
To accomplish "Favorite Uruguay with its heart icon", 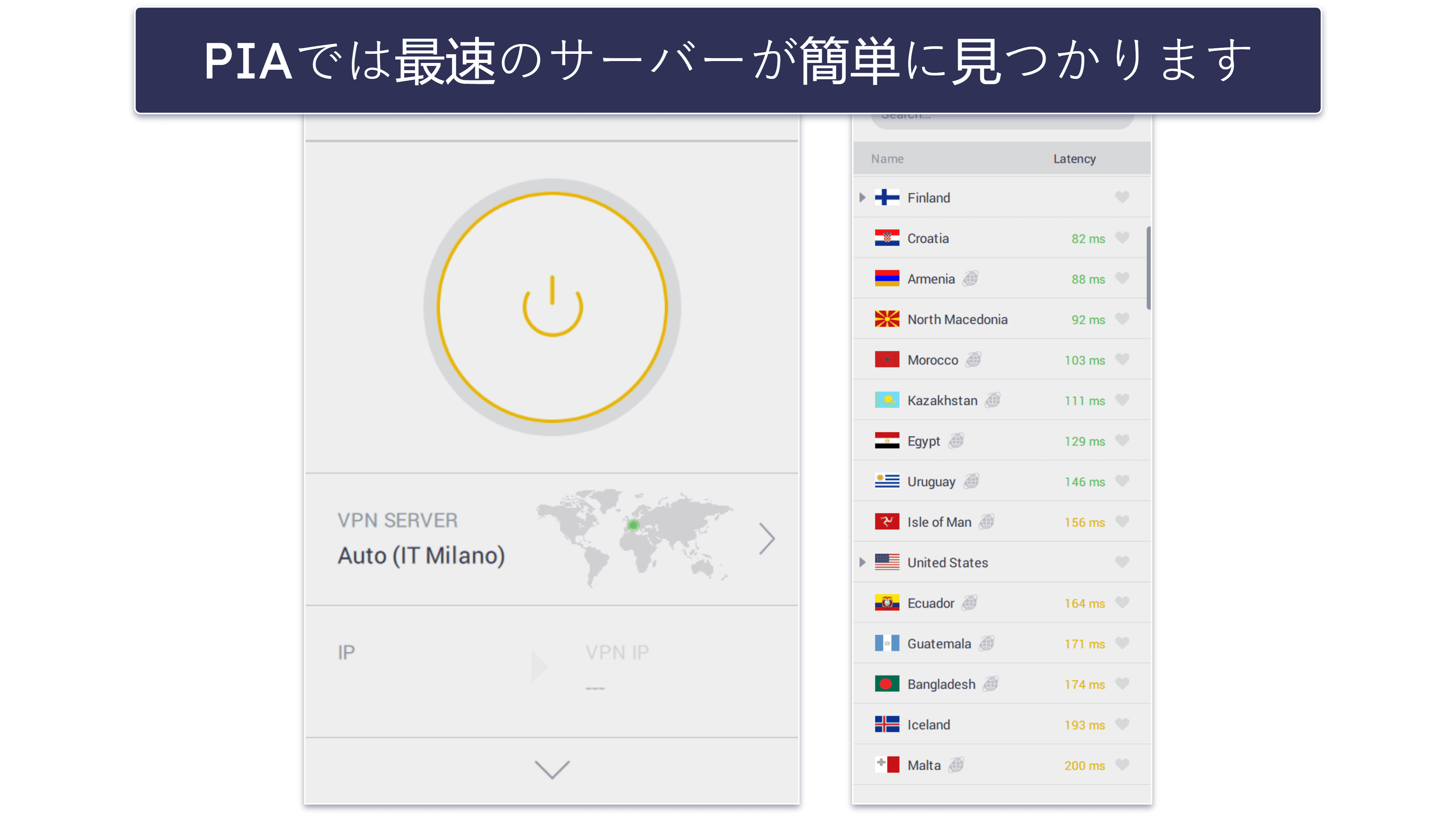I will [1122, 481].
